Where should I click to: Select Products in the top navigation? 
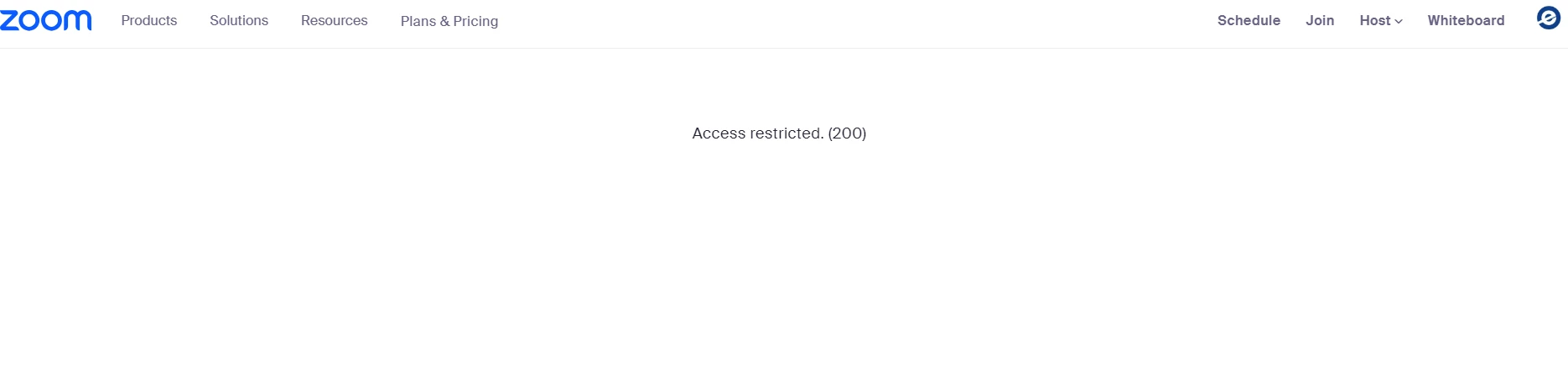tap(149, 20)
